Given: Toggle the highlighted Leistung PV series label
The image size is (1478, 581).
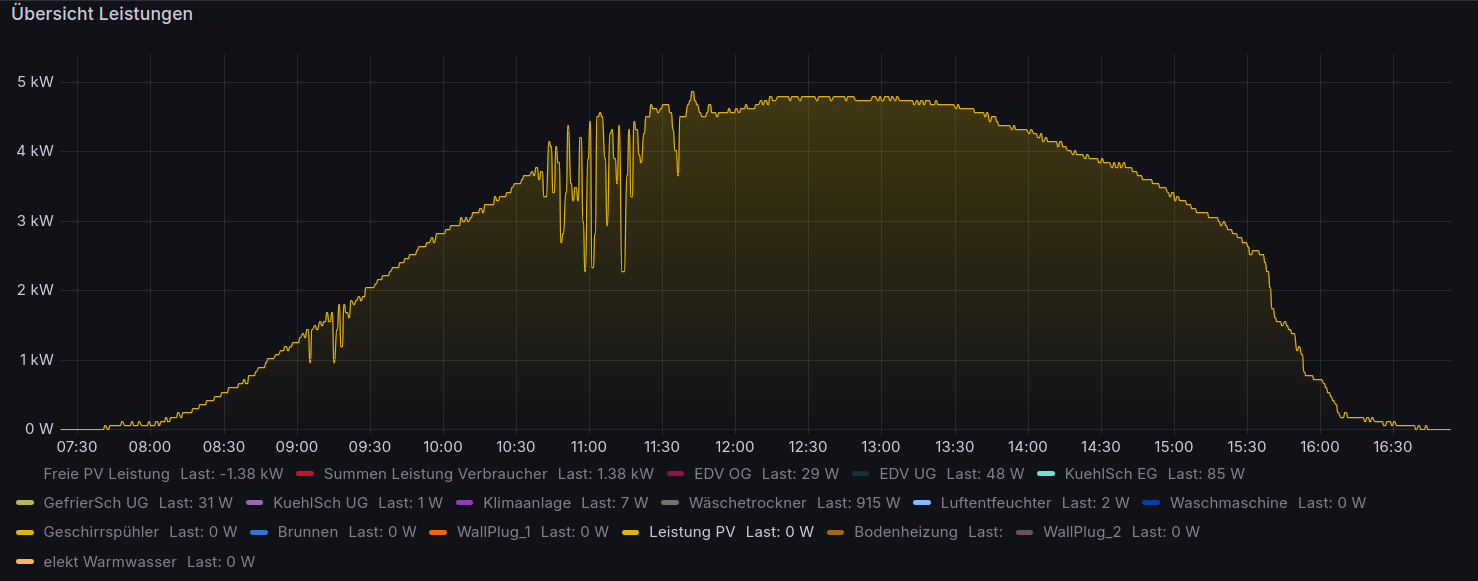Looking at the screenshot, I should [x=692, y=532].
